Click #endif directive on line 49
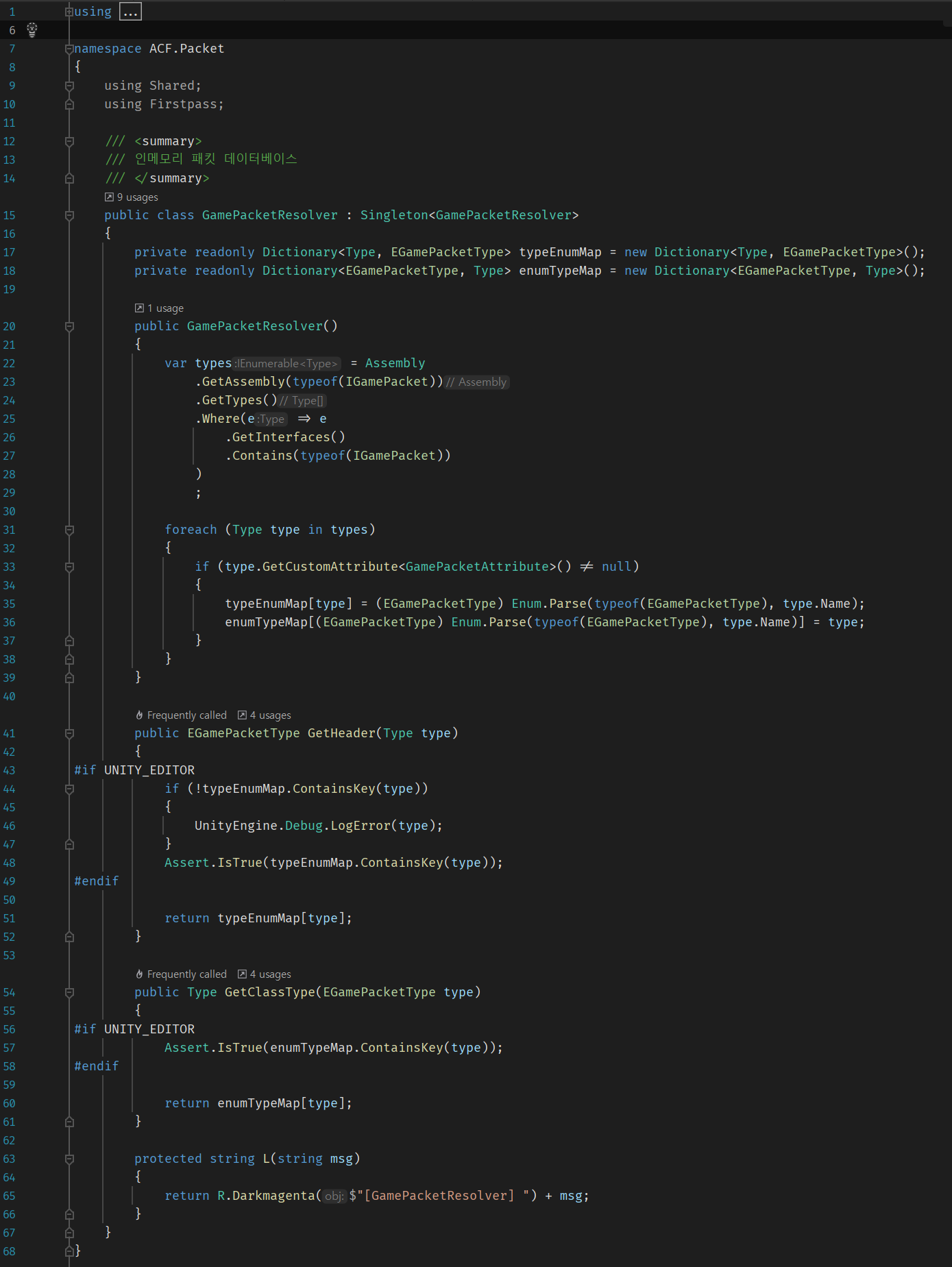 (x=97, y=881)
